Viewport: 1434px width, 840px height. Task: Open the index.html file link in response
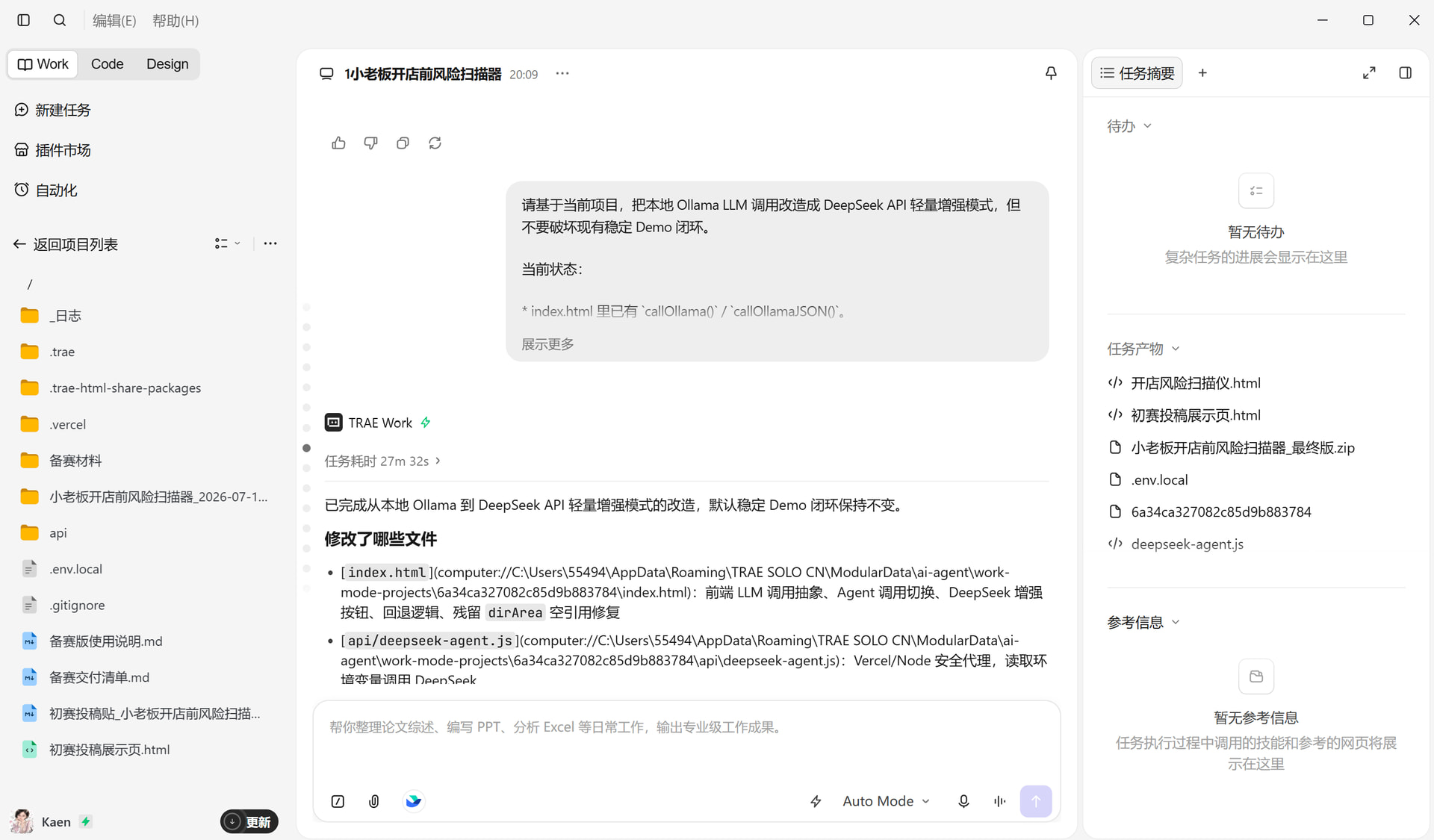[x=387, y=573]
